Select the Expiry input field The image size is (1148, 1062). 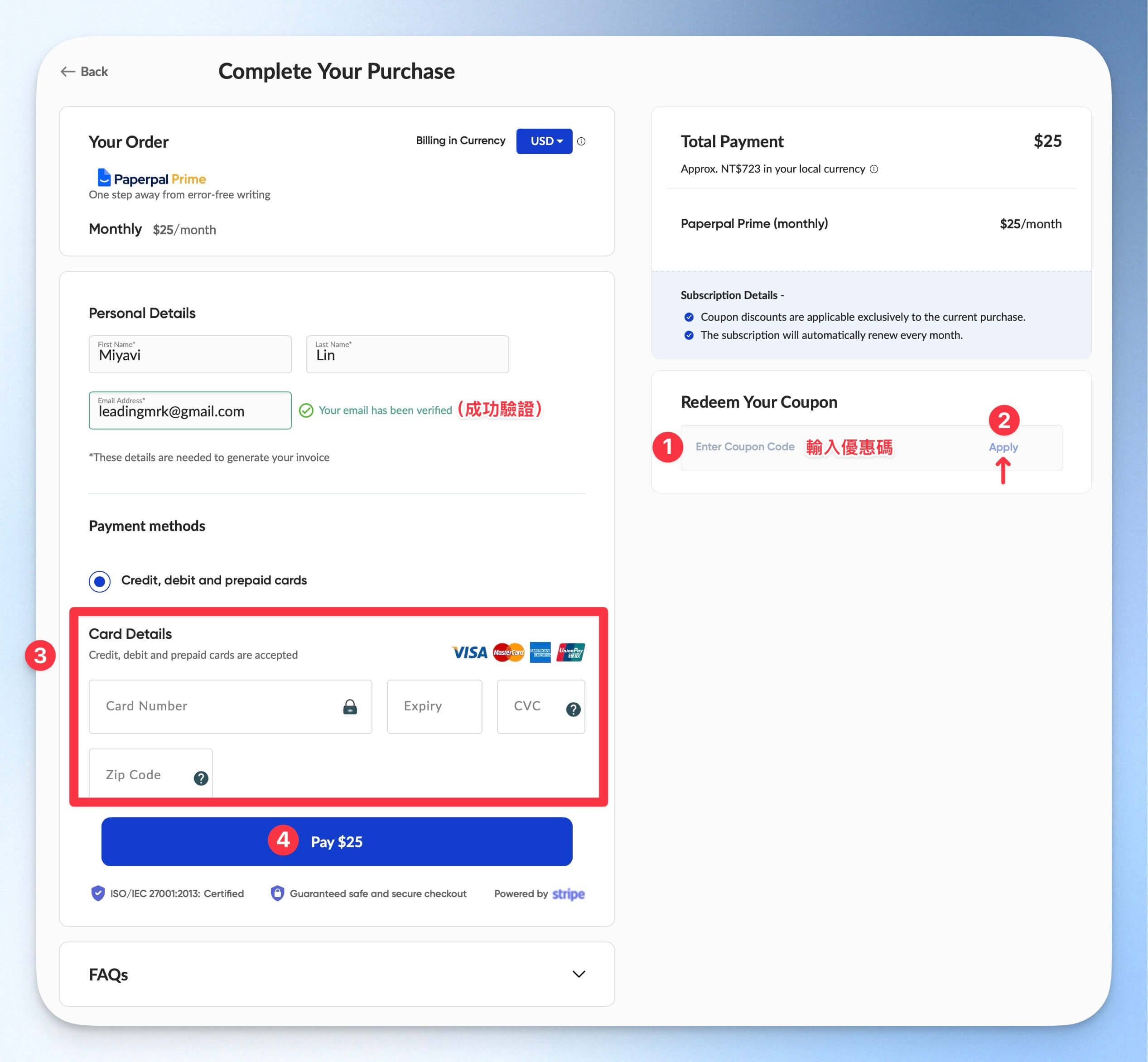[434, 706]
